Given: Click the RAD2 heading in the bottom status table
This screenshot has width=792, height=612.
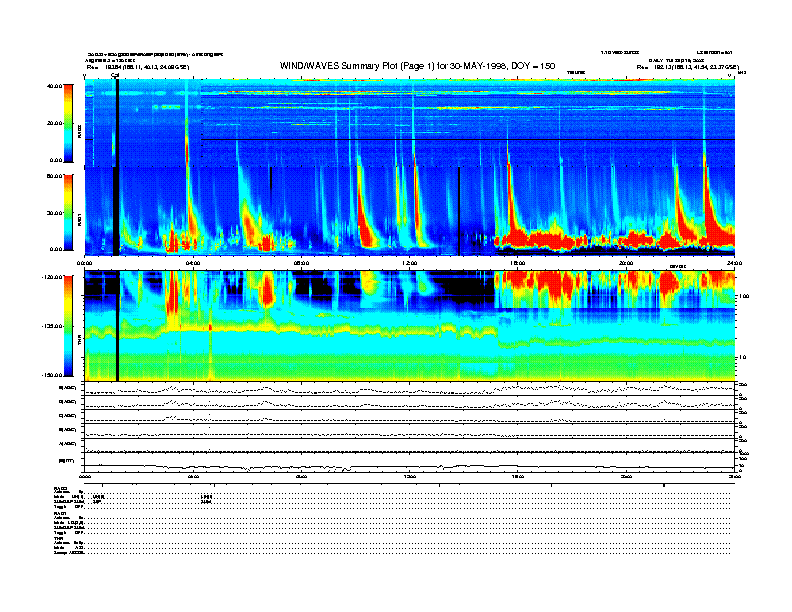Looking at the screenshot, I should click(59, 488).
